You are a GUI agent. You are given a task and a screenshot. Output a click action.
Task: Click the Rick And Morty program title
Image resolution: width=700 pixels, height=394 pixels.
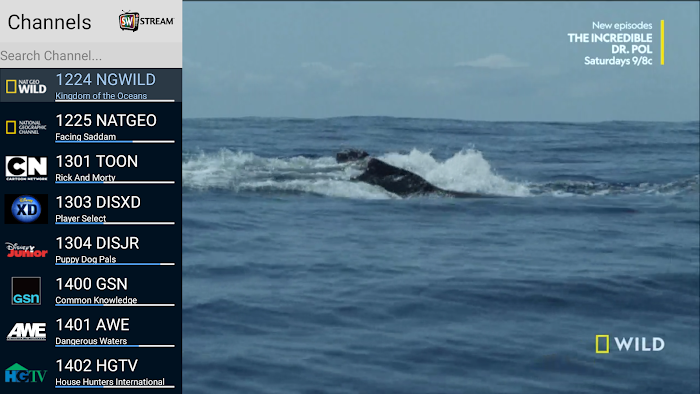(x=85, y=178)
